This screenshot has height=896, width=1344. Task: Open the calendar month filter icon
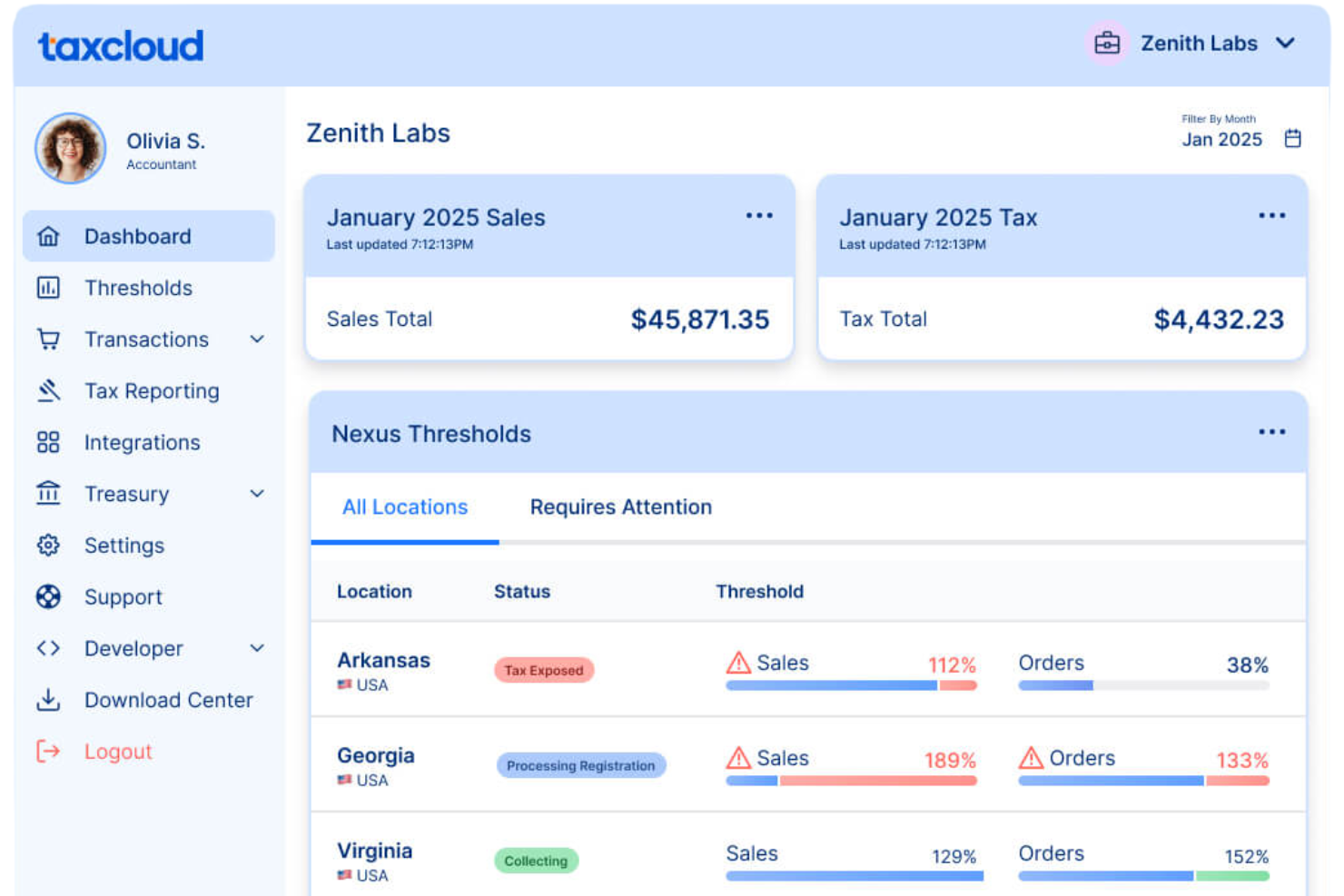(1293, 138)
